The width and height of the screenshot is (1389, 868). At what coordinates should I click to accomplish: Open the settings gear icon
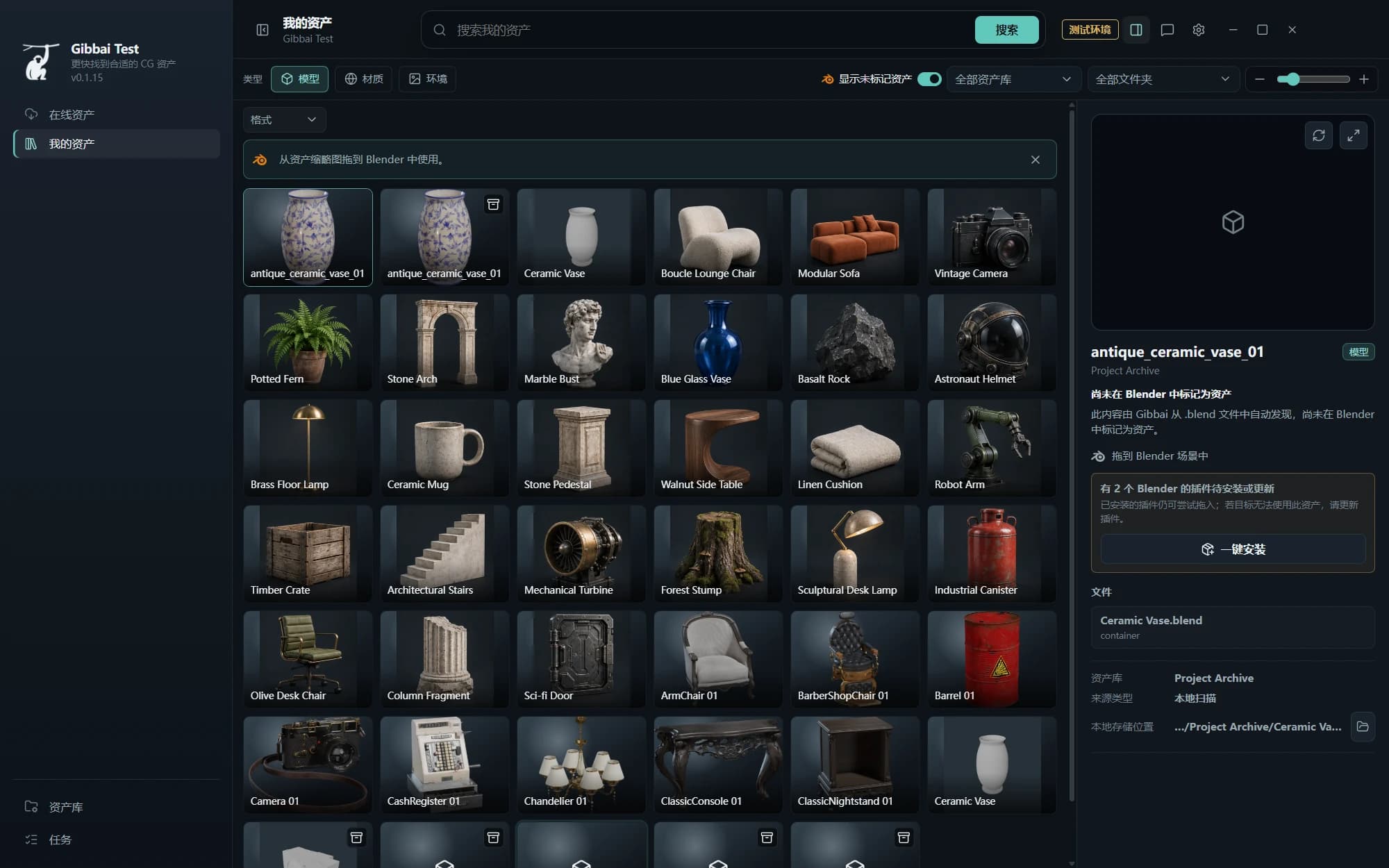(1199, 30)
